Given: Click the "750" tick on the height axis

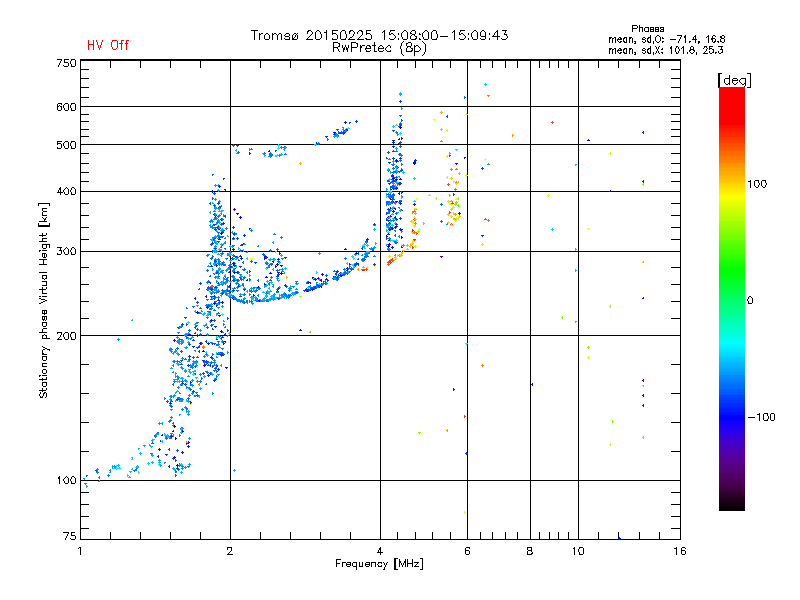Looking at the screenshot, I should 67,63.
